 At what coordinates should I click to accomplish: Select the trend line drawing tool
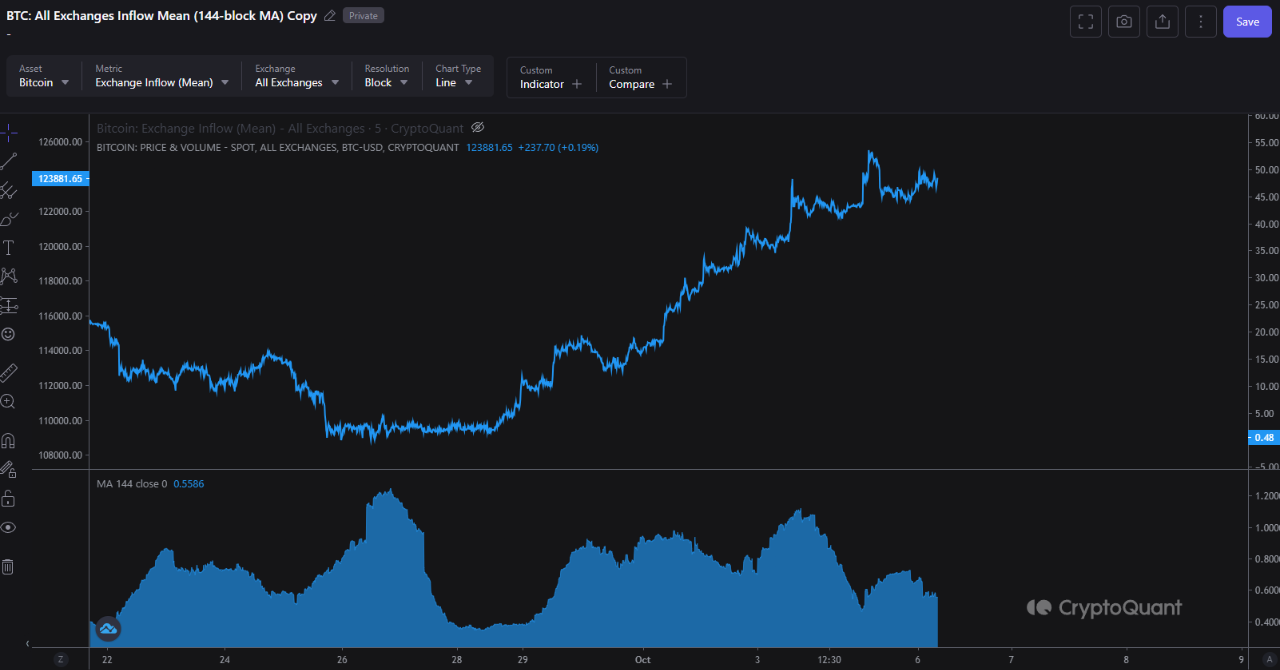pyautogui.click(x=9, y=161)
